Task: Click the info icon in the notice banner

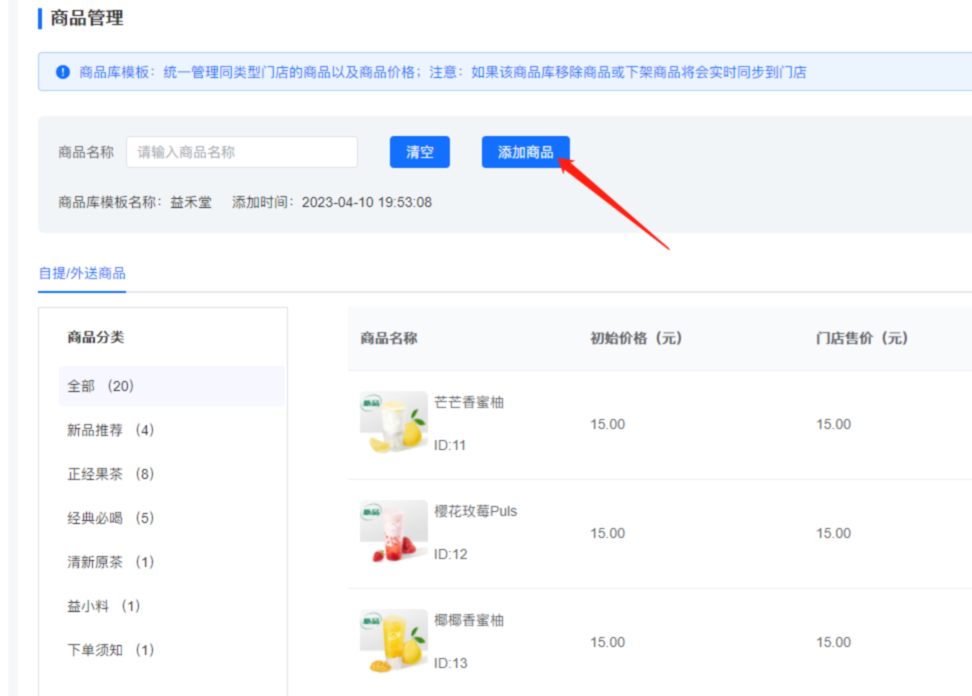Action: pyautogui.click(x=63, y=72)
